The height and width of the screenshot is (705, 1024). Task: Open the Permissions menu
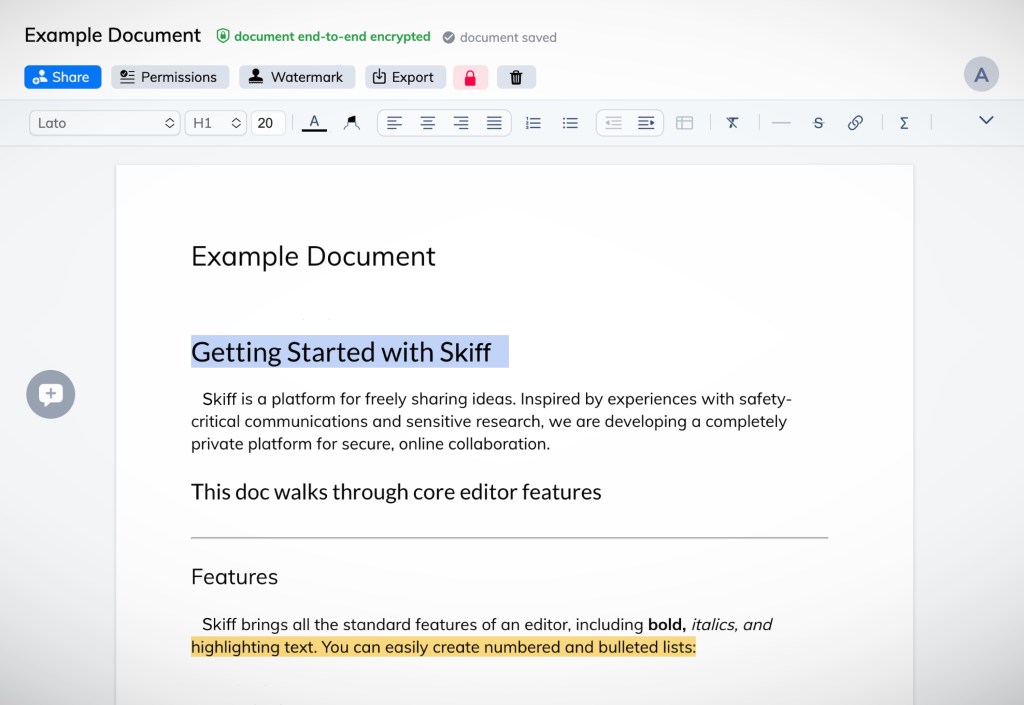click(x=170, y=77)
